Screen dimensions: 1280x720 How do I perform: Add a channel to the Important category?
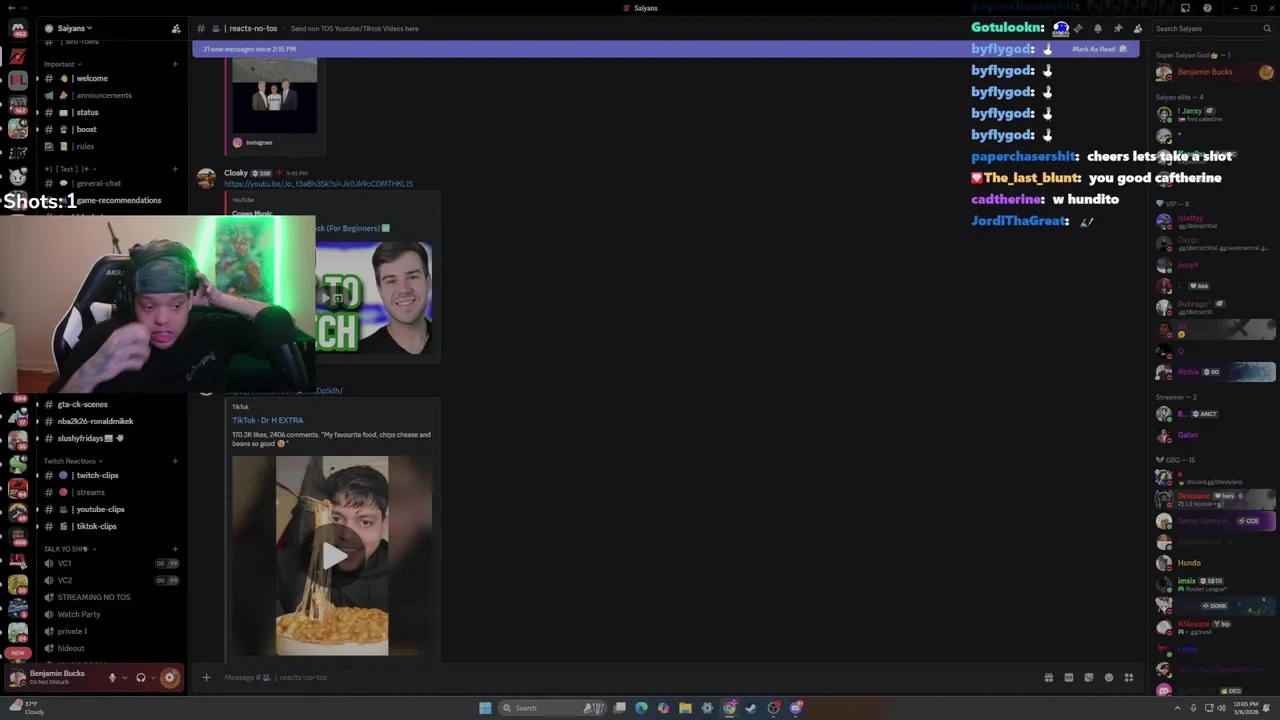click(175, 64)
